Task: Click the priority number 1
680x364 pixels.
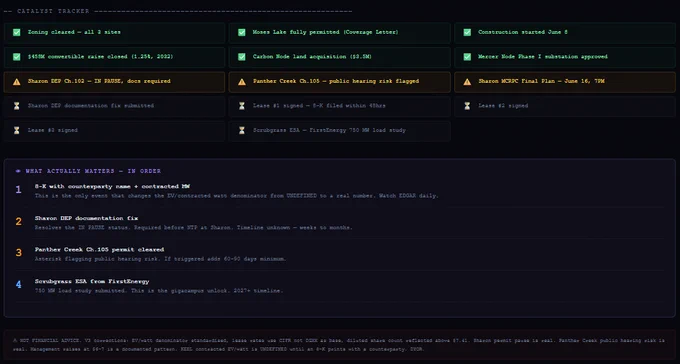Action: [18, 190]
